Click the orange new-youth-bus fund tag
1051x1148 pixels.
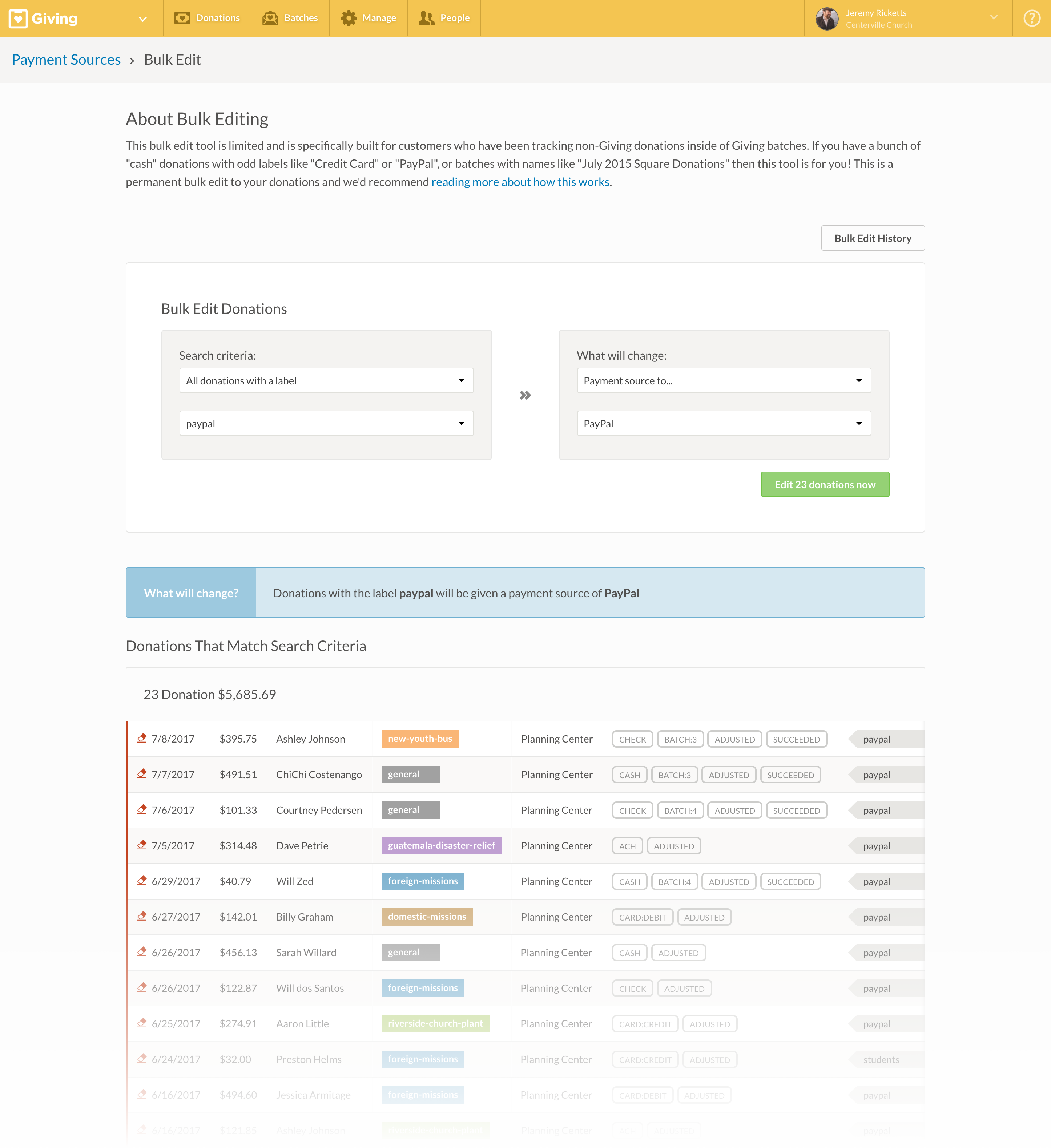coord(420,739)
